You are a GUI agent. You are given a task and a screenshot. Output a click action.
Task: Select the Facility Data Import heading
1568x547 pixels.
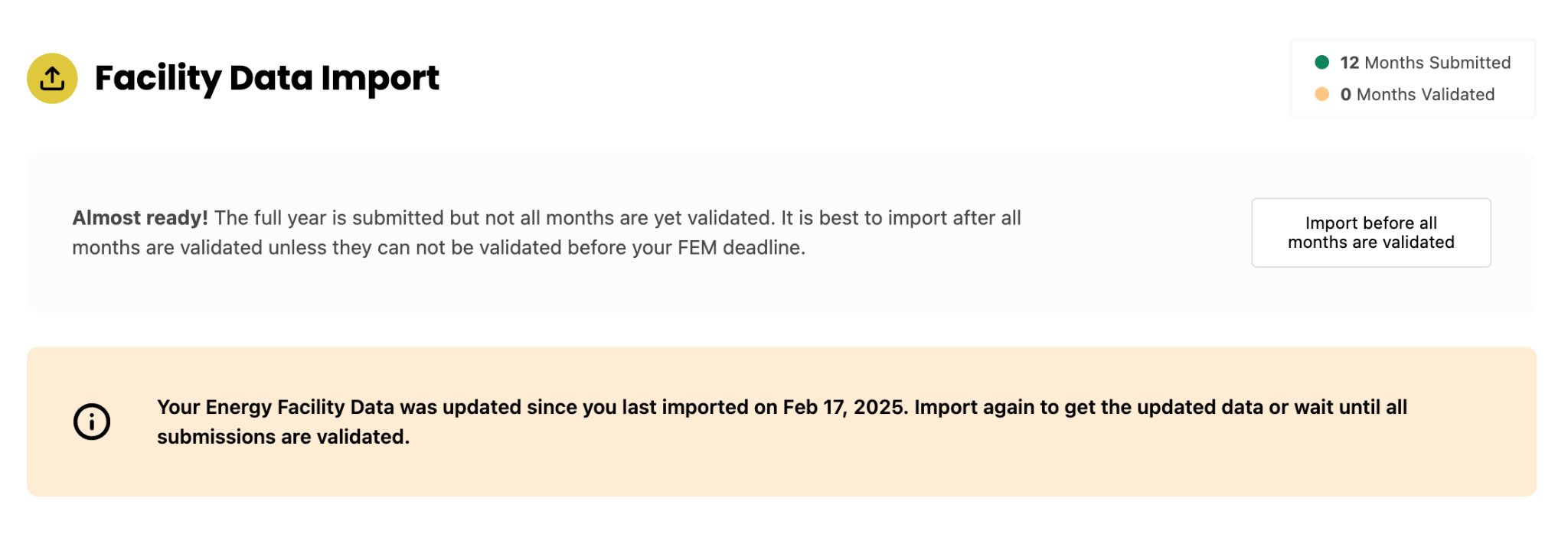[266, 78]
